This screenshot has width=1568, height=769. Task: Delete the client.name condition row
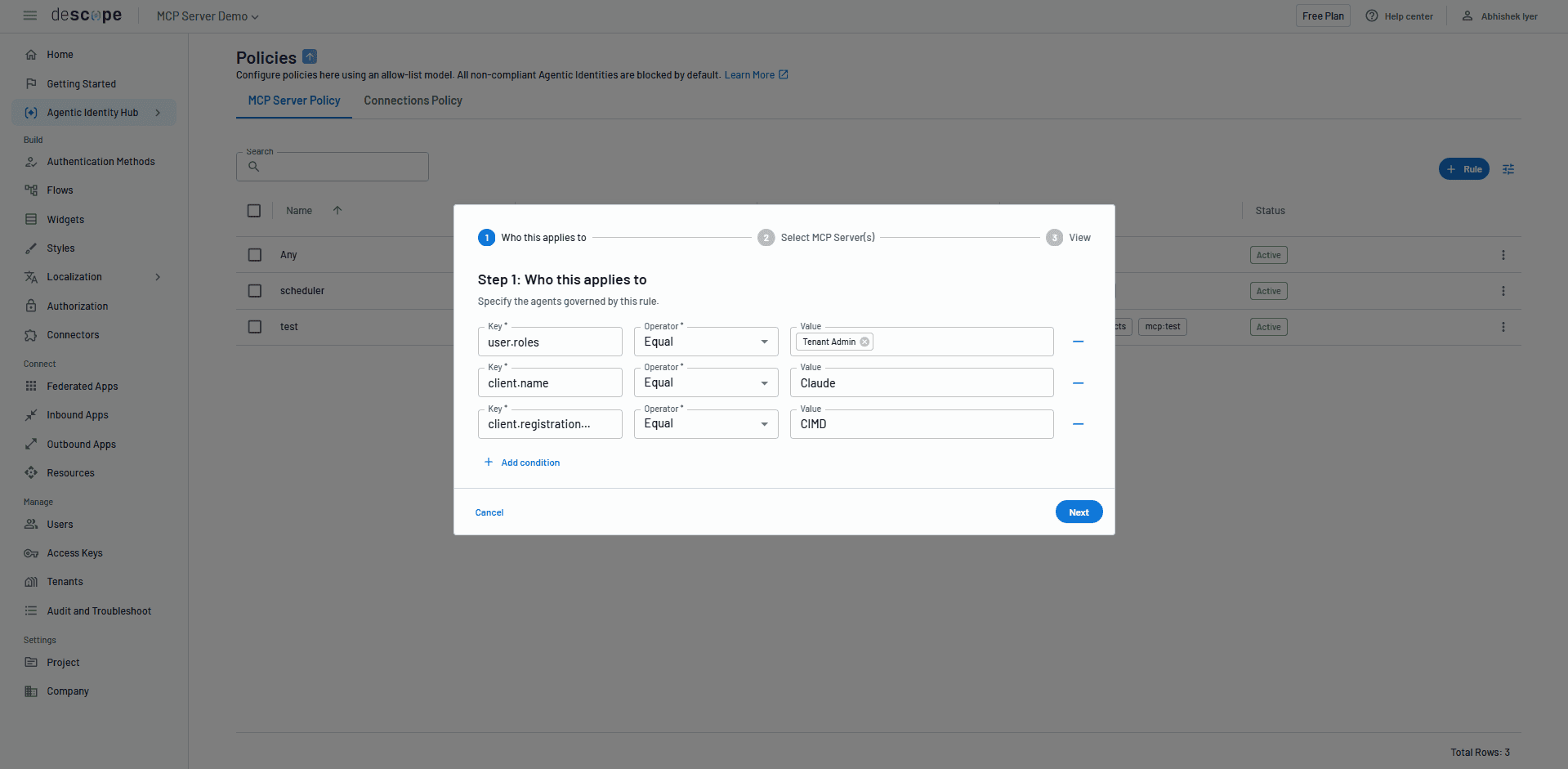1078,383
